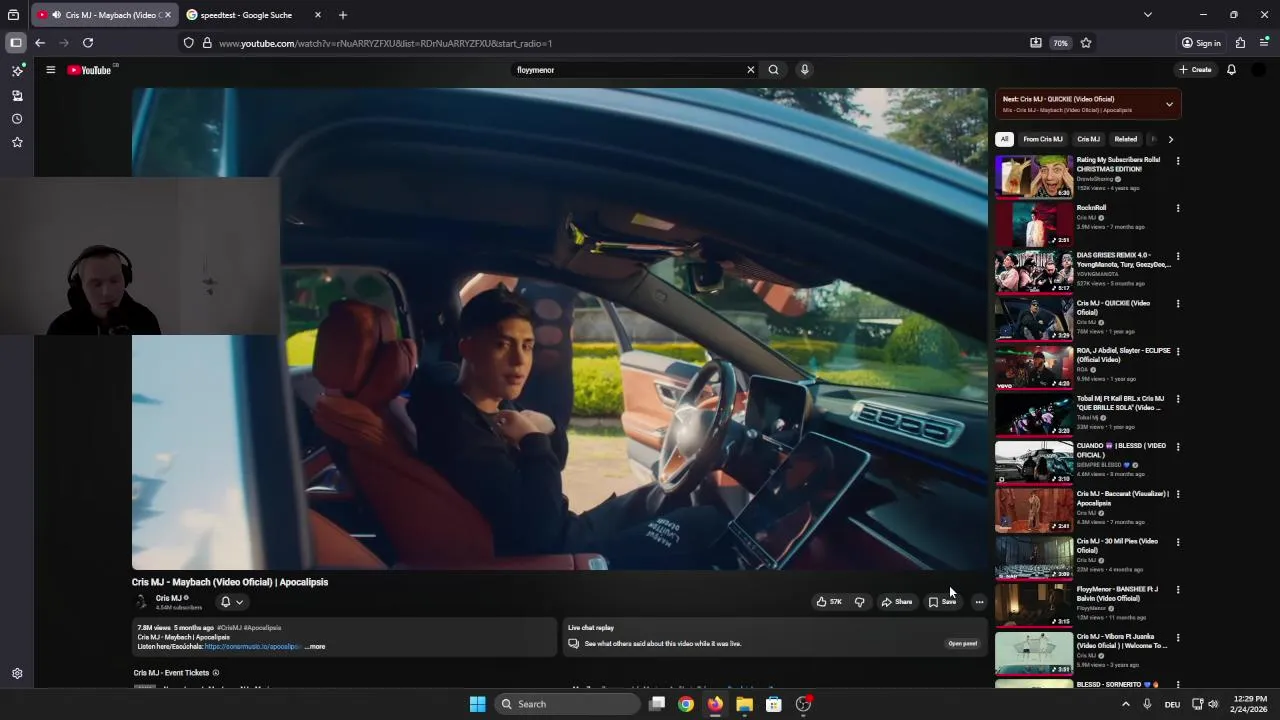This screenshot has height=720, width=1280.
Task: Open options for ROA ECLIPSE video
Action: point(1177,352)
